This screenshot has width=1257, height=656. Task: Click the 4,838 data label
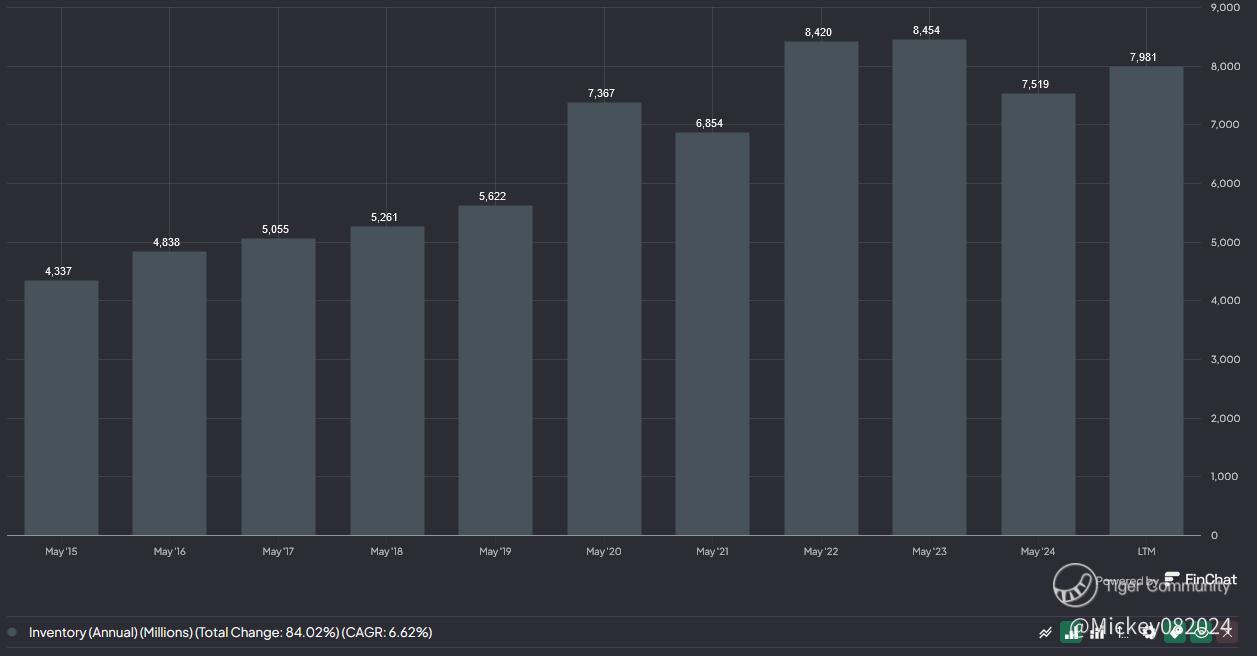point(166,242)
